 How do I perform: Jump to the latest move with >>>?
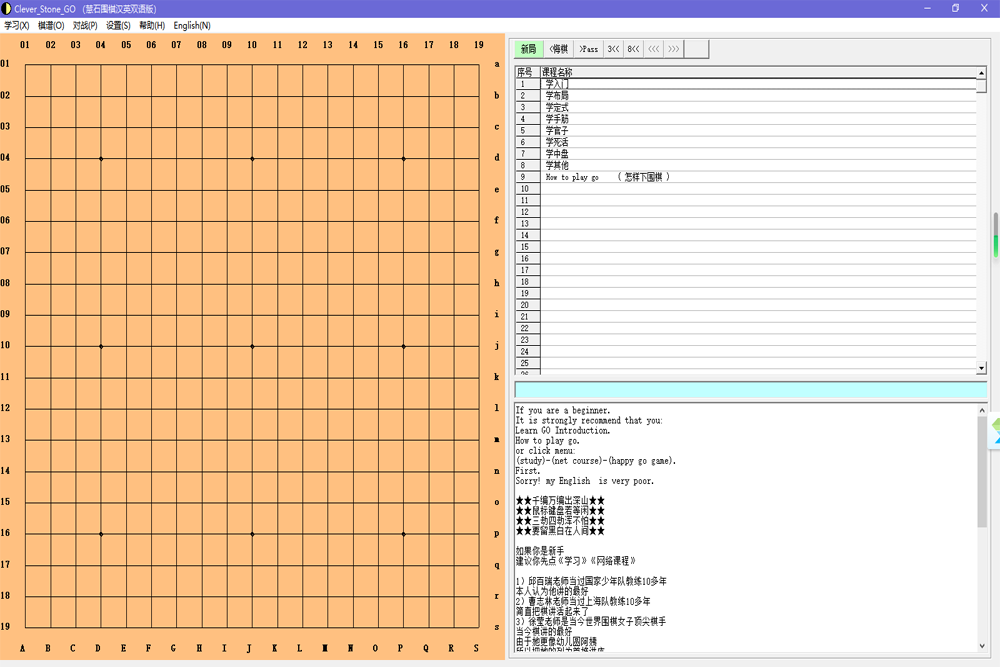(675, 48)
